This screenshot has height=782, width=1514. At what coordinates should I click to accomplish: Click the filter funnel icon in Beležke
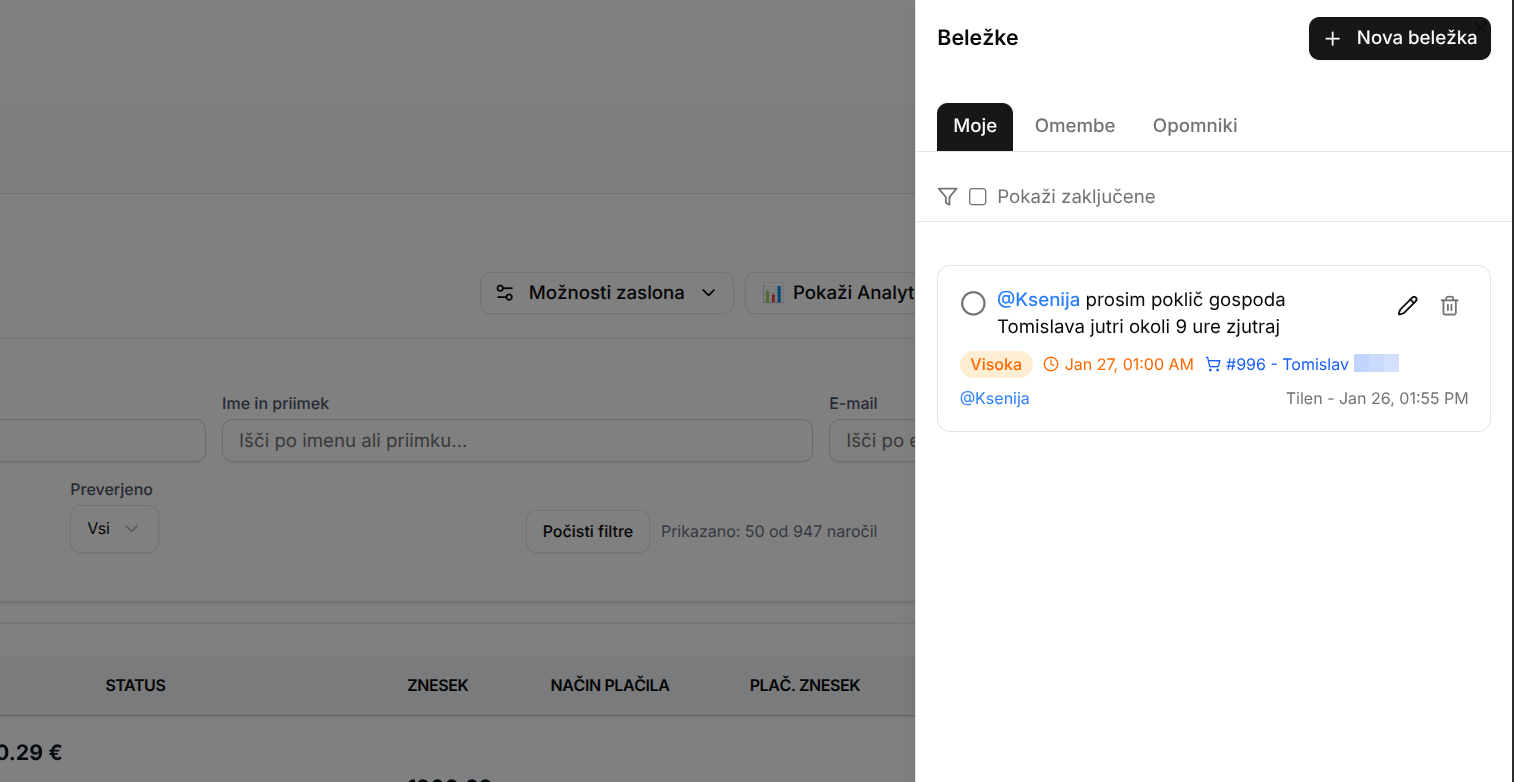(948, 197)
